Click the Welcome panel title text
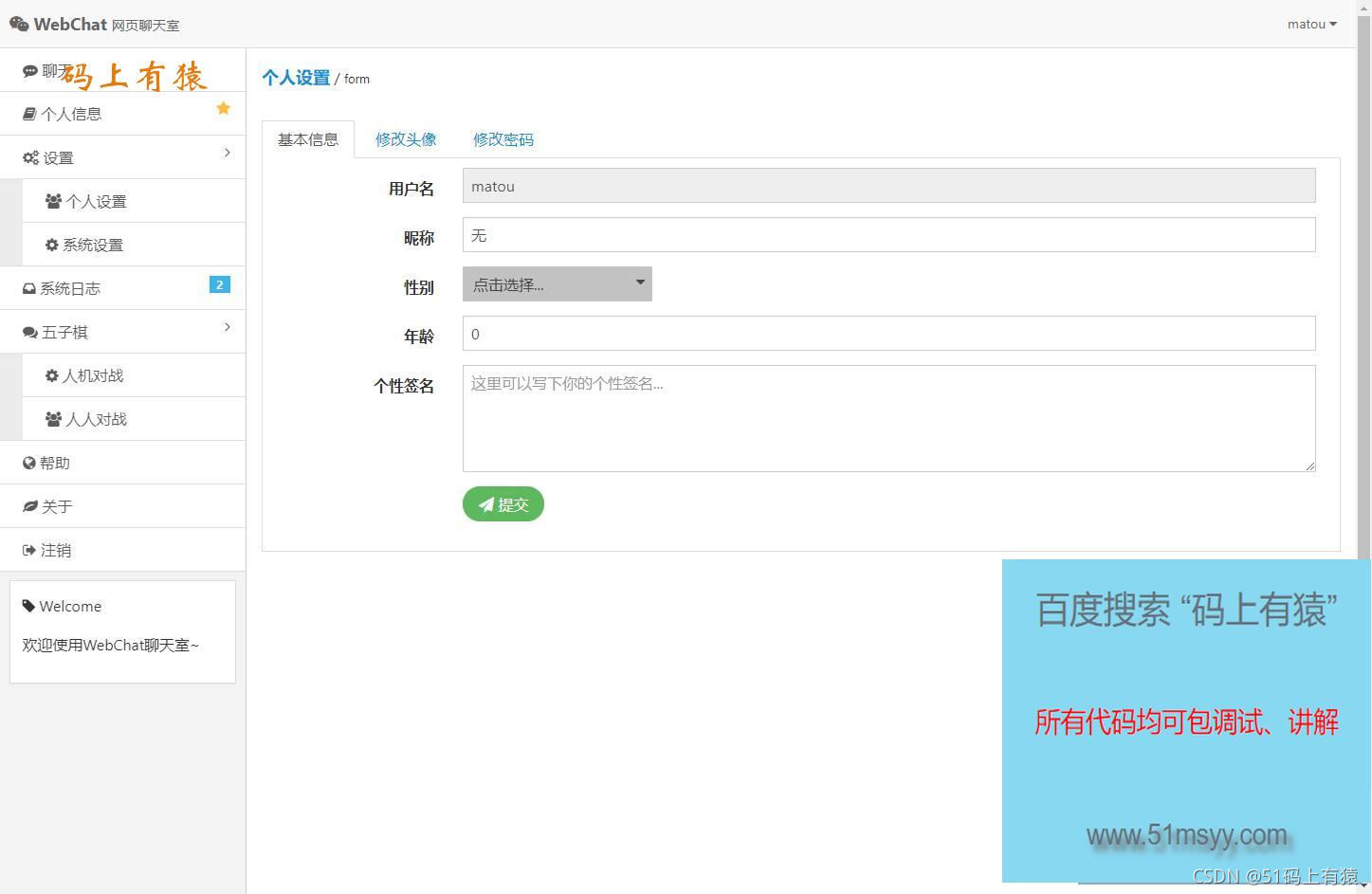 (x=70, y=606)
